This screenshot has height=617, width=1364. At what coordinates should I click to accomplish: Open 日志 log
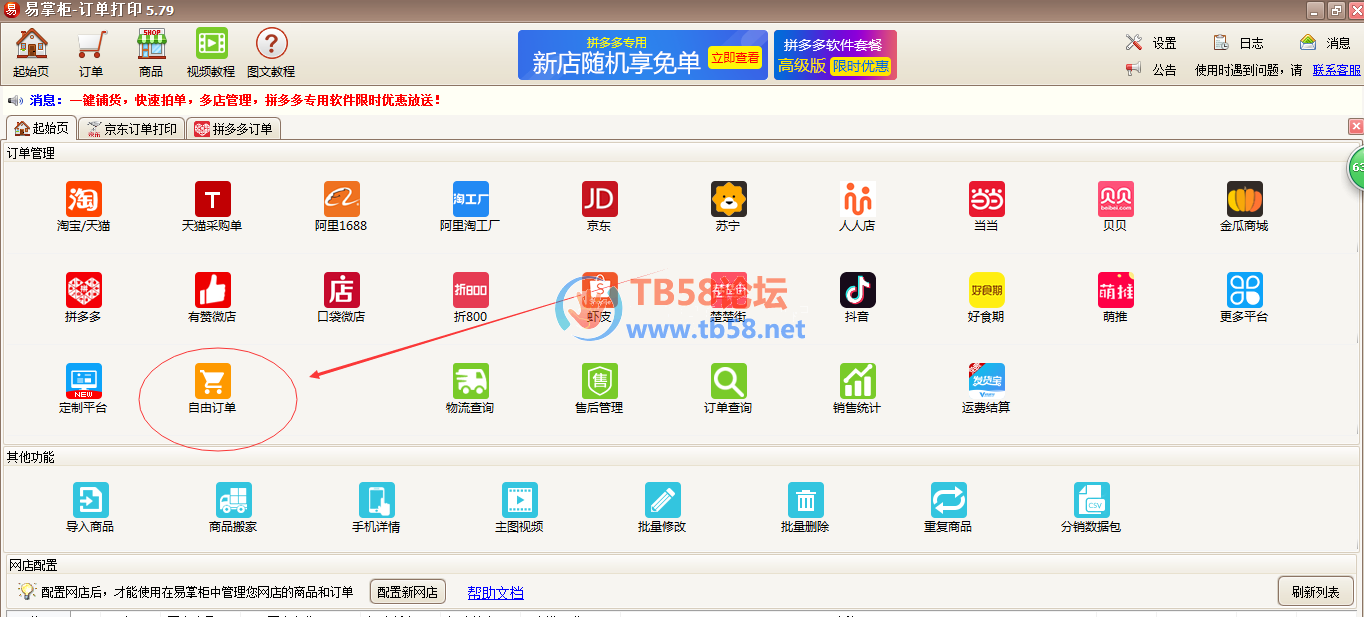(1239, 43)
